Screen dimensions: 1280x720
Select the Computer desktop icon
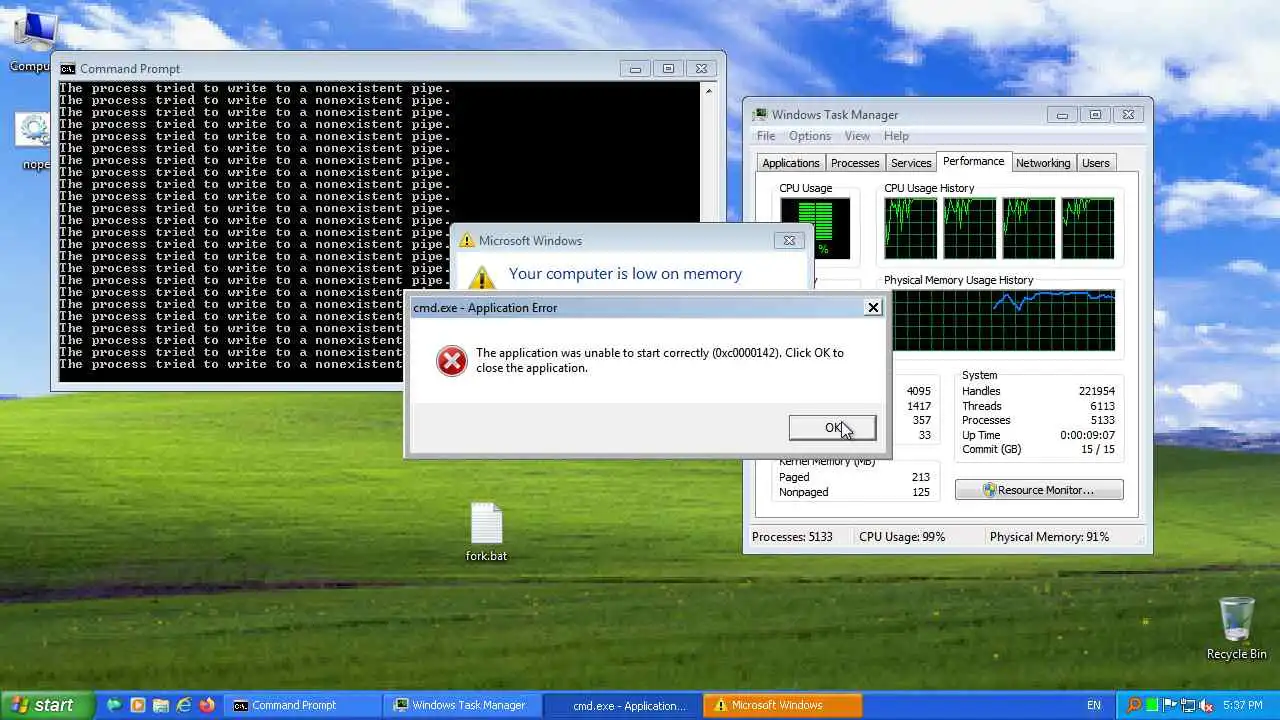tap(34, 40)
